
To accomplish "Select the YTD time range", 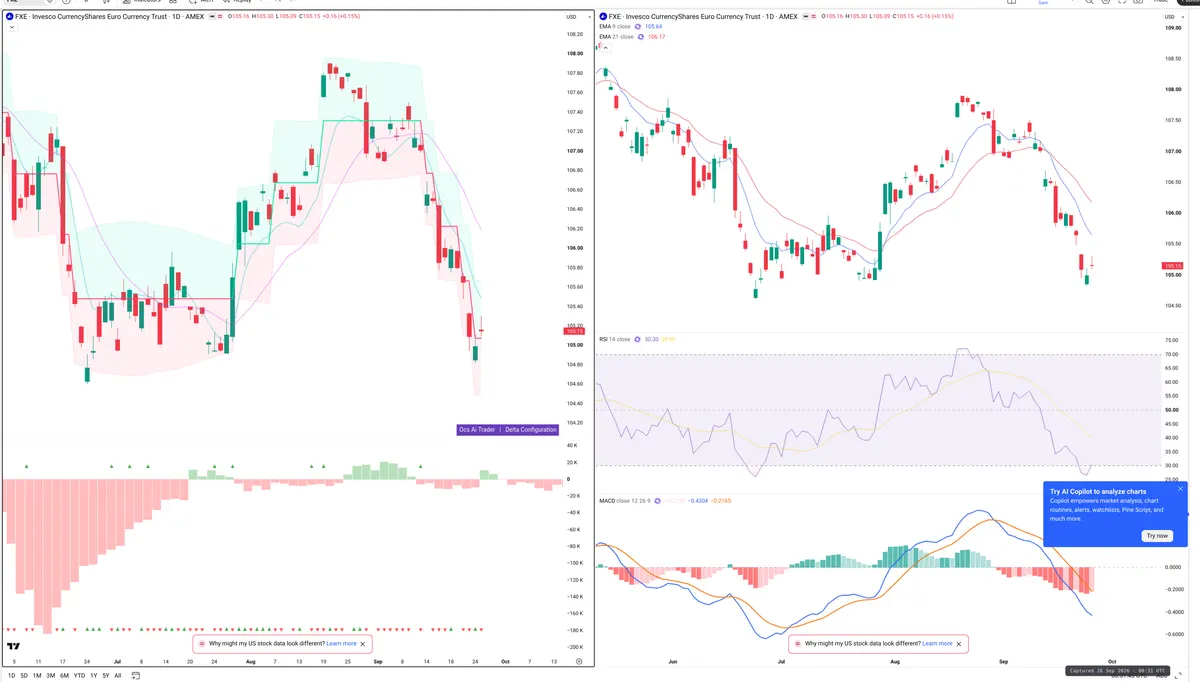I will (79, 676).
